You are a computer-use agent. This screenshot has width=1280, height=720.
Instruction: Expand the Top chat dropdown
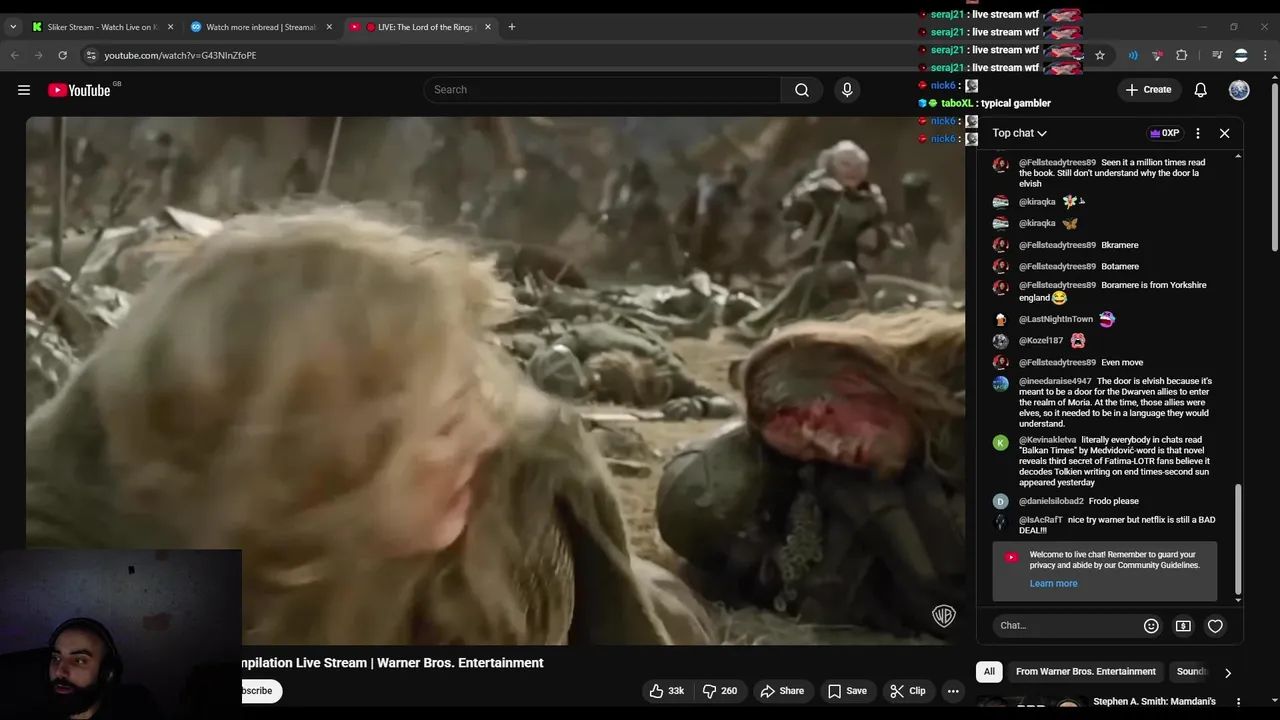[x=1020, y=133]
